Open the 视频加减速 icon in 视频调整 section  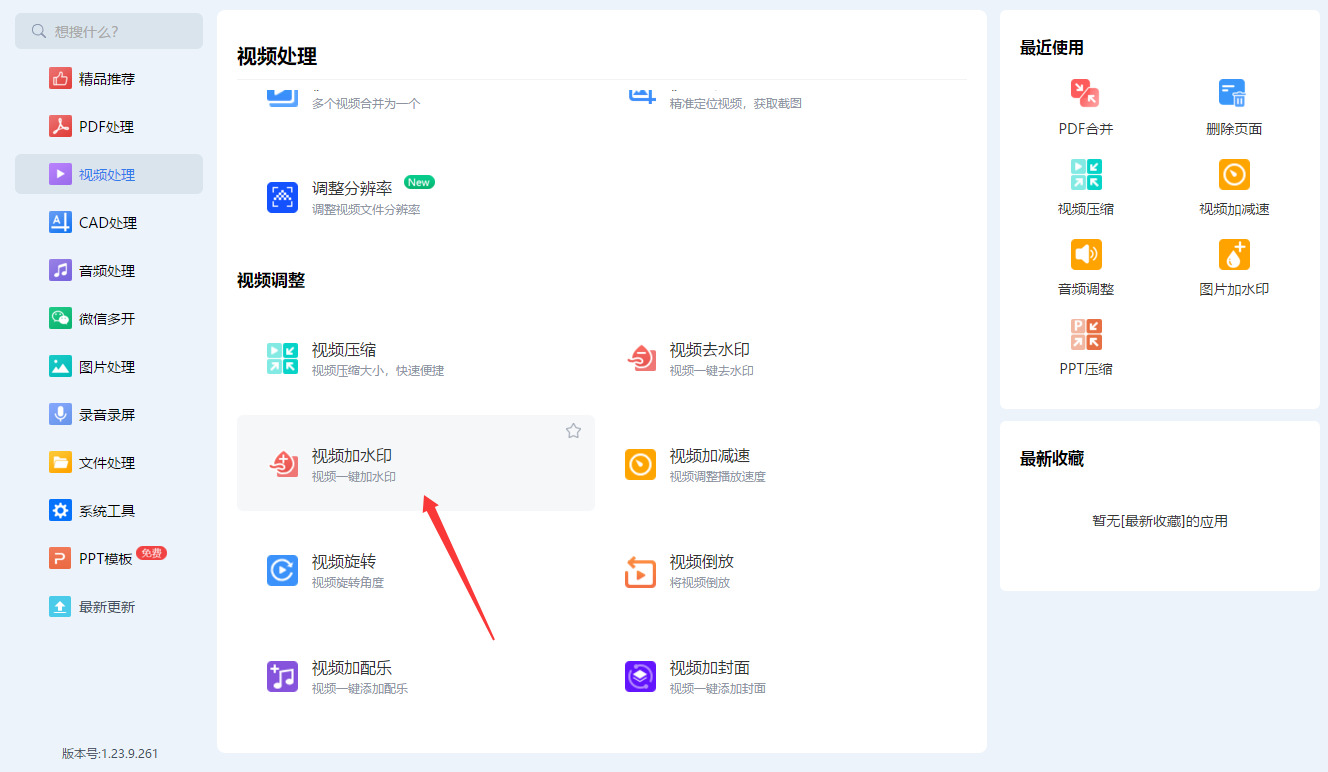[641, 464]
